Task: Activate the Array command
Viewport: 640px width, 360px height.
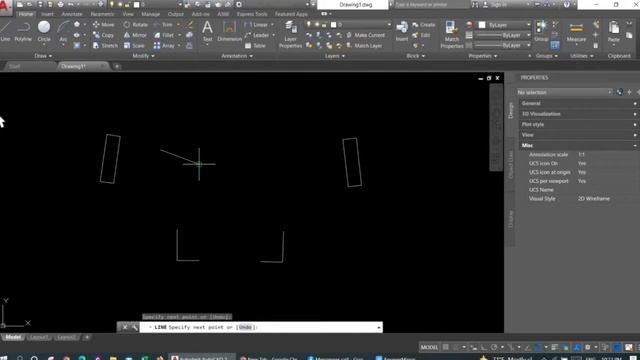Action: click(164, 46)
